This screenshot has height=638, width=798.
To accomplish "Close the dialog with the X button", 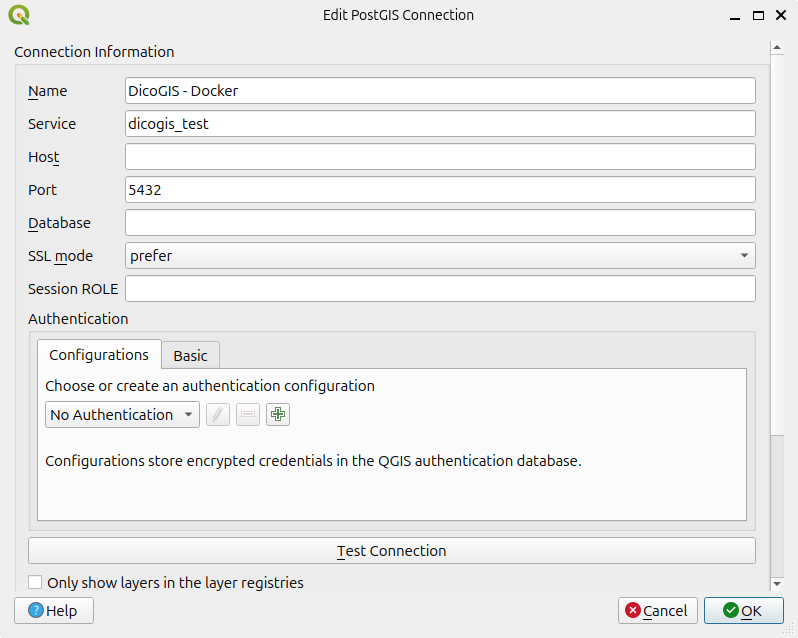I will [781, 15].
